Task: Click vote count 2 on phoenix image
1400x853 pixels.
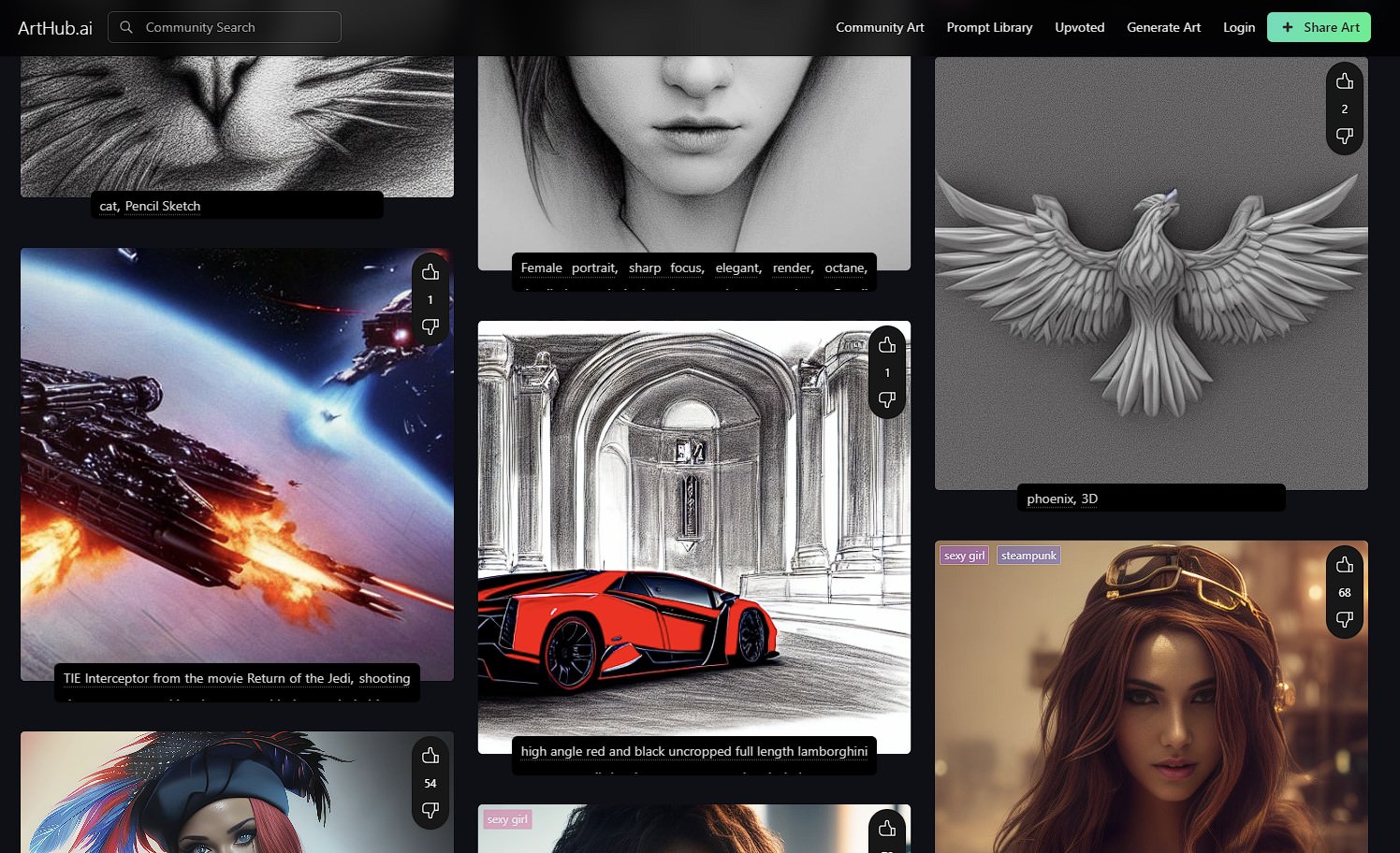Action: [1345, 109]
